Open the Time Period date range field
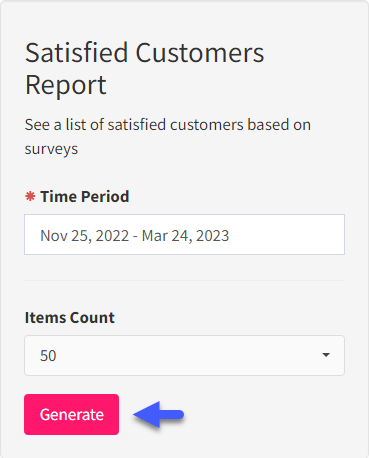The height and width of the screenshot is (458, 369). click(x=184, y=235)
